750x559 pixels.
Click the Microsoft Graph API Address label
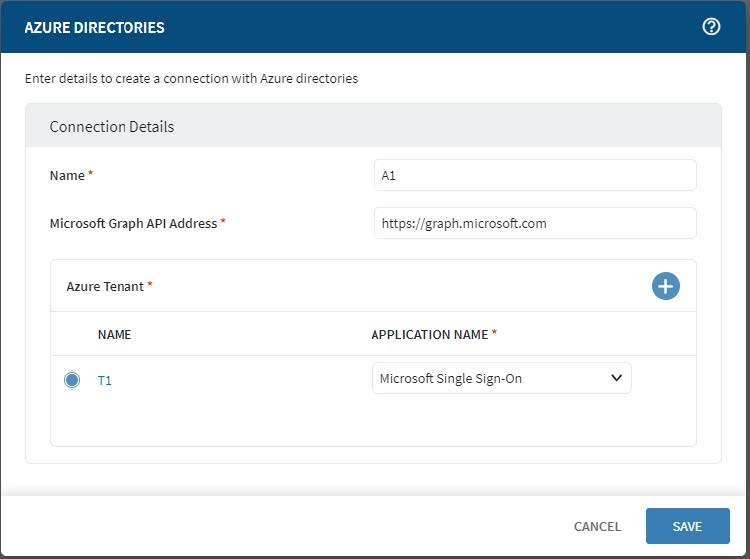click(133, 223)
